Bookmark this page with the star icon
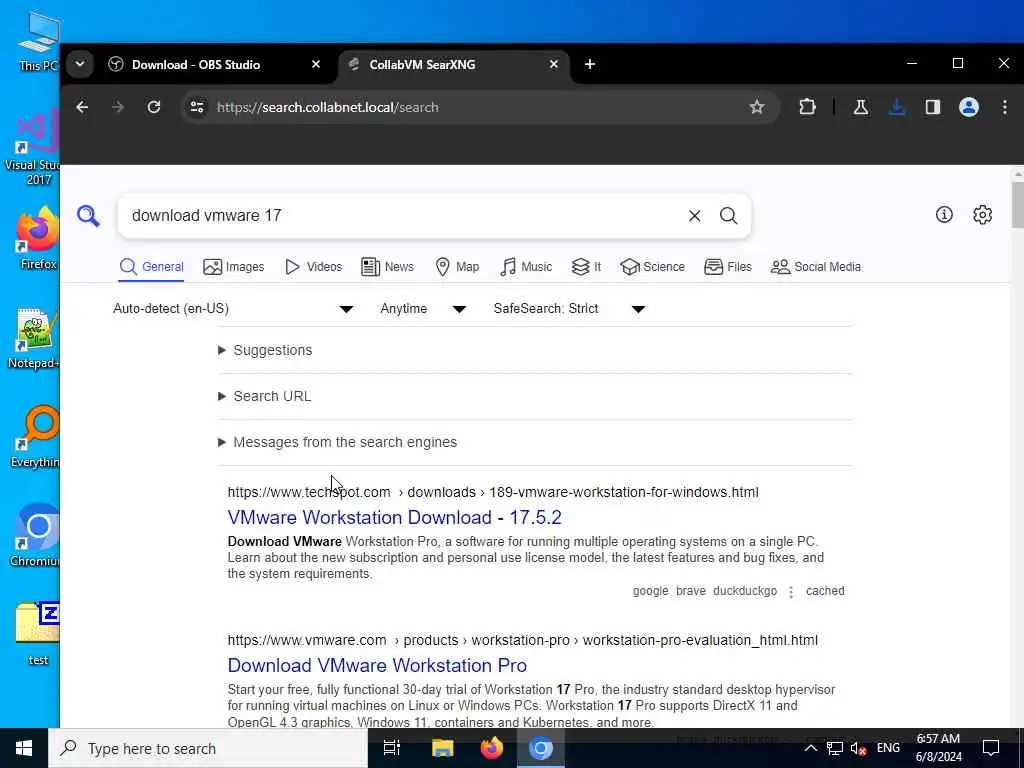Screen dimensions: 1024x768 [x=757, y=107]
